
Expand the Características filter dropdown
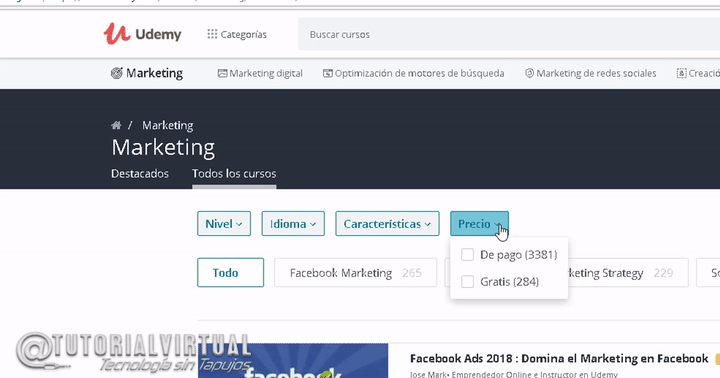coord(387,224)
